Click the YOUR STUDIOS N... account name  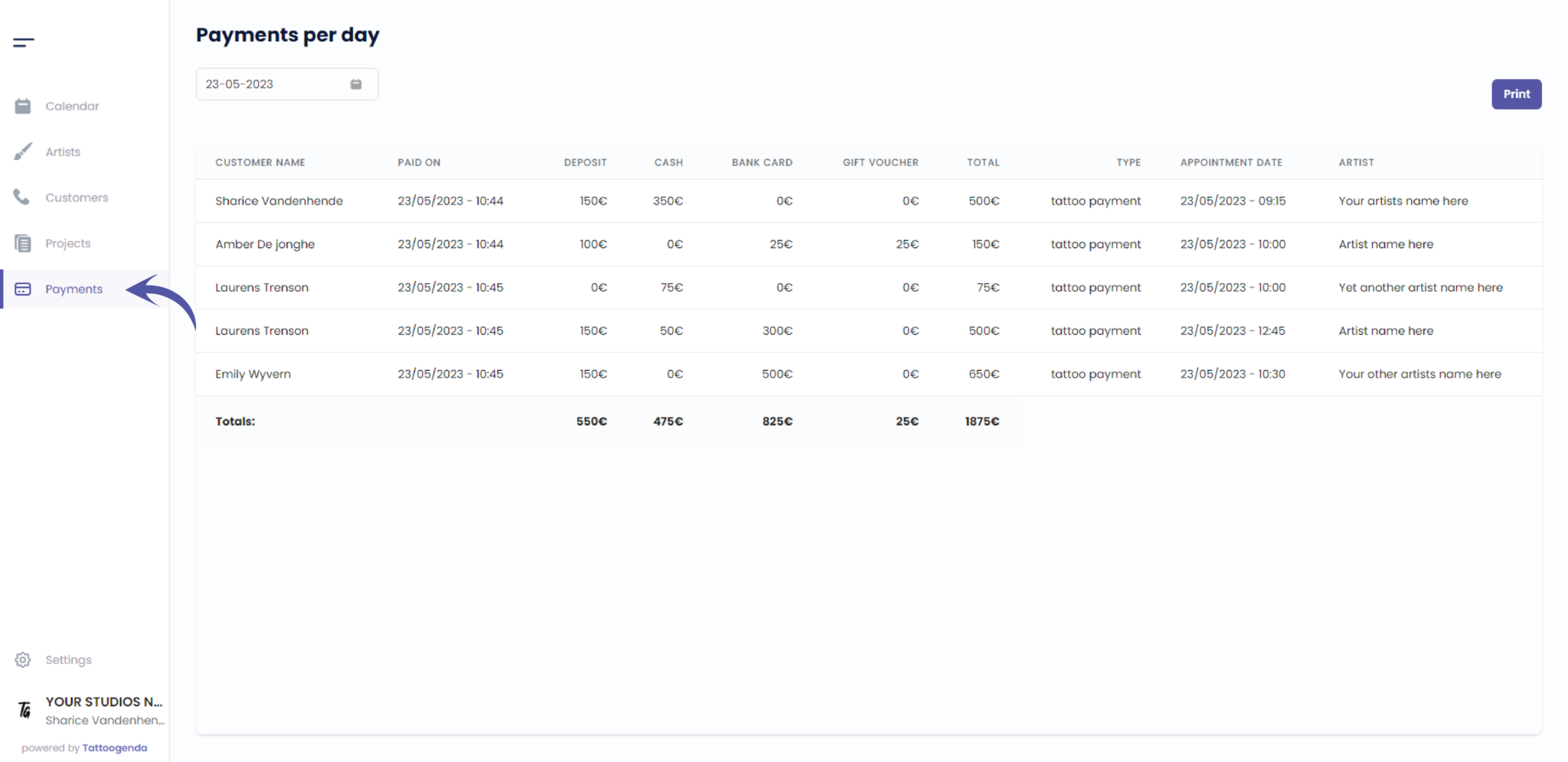(104, 701)
